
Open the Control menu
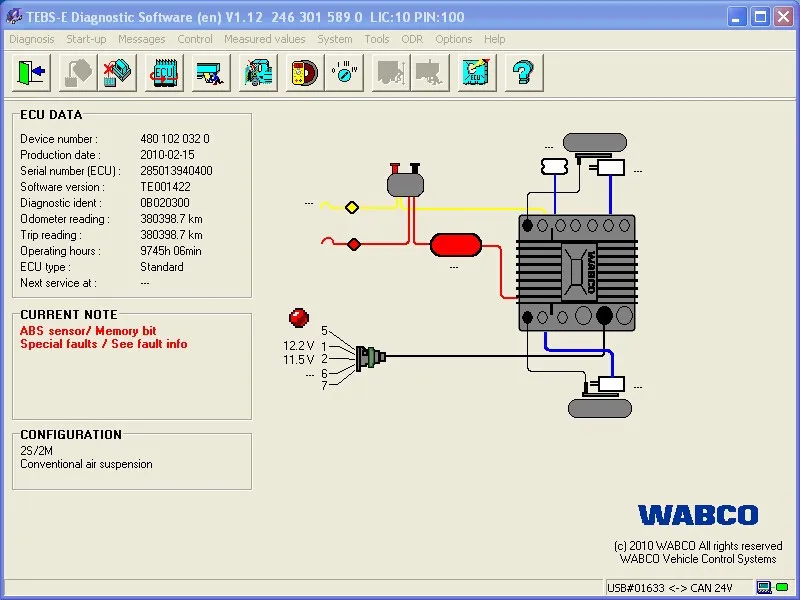pyautogui.click(x=195, y=39)
